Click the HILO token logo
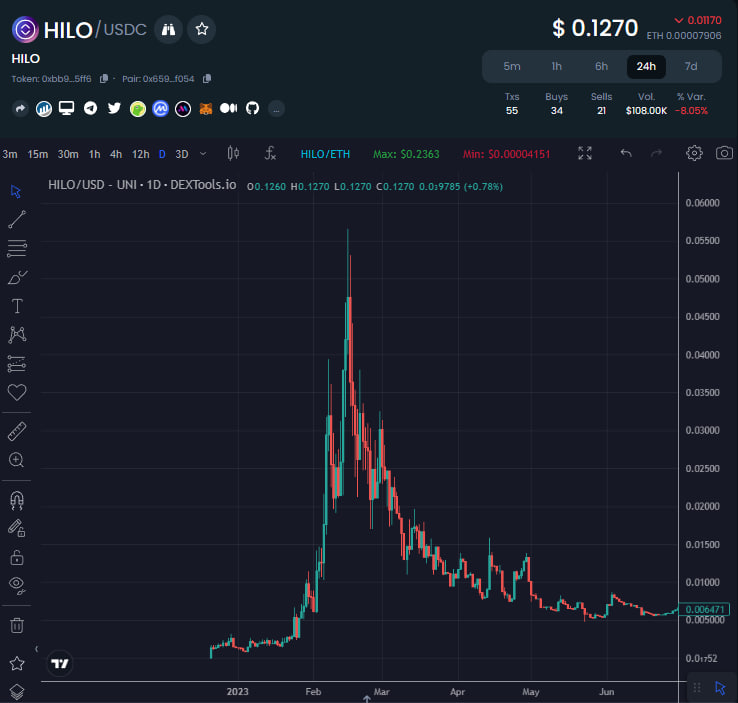738x703 pixels. tap(25, 30)
